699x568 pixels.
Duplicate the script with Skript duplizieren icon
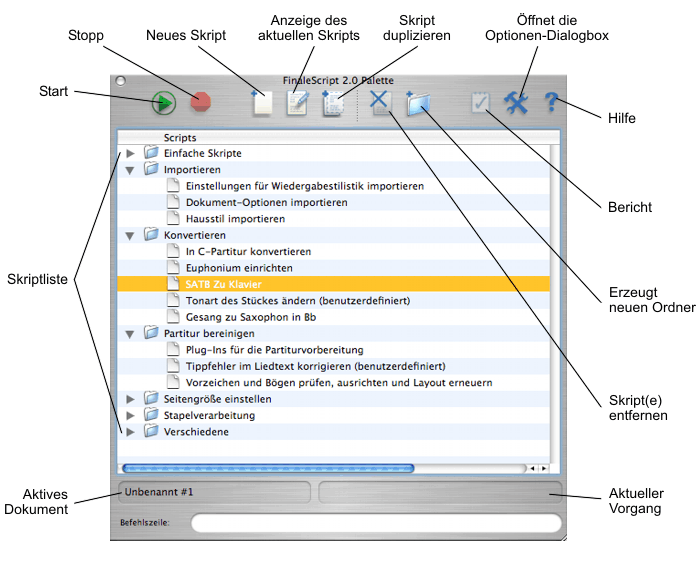333,103
